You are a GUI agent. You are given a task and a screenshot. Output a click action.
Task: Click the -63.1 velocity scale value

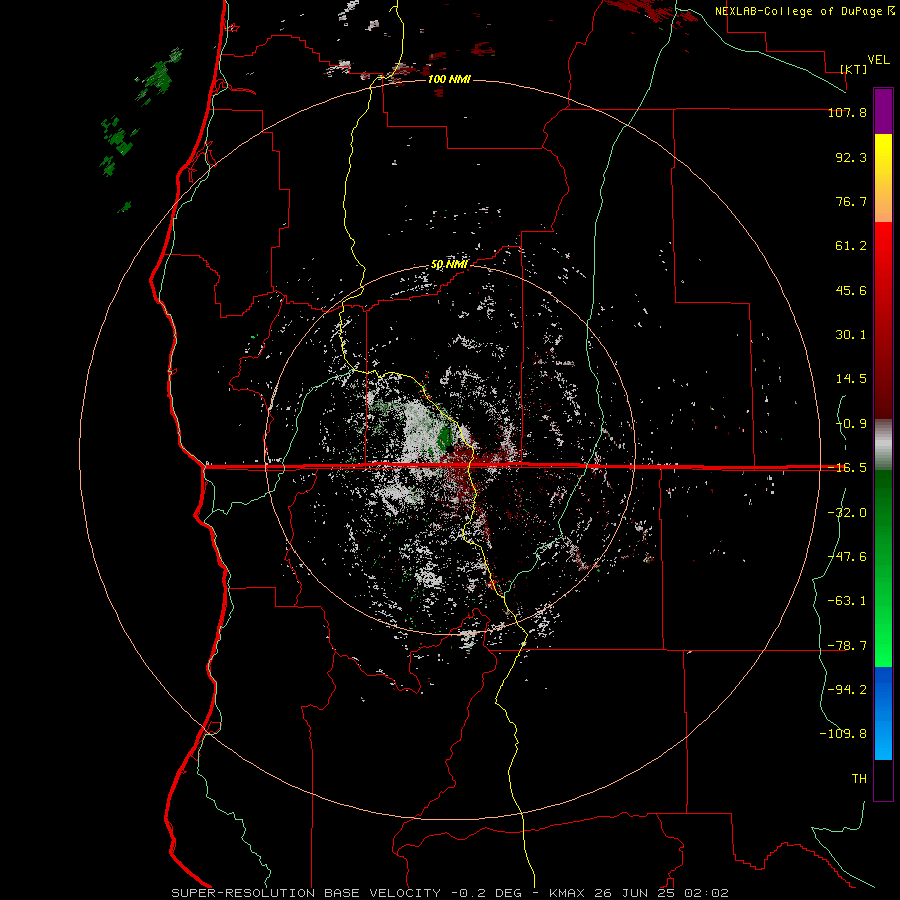(847, 601)
